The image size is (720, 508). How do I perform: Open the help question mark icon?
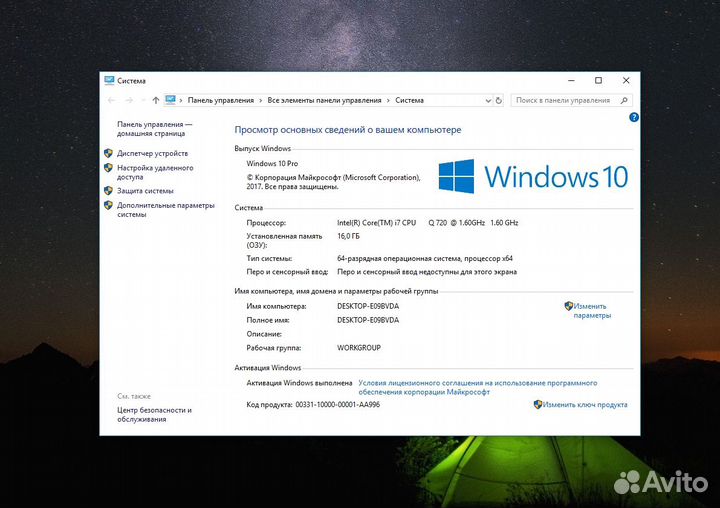(x=634, y=118)
